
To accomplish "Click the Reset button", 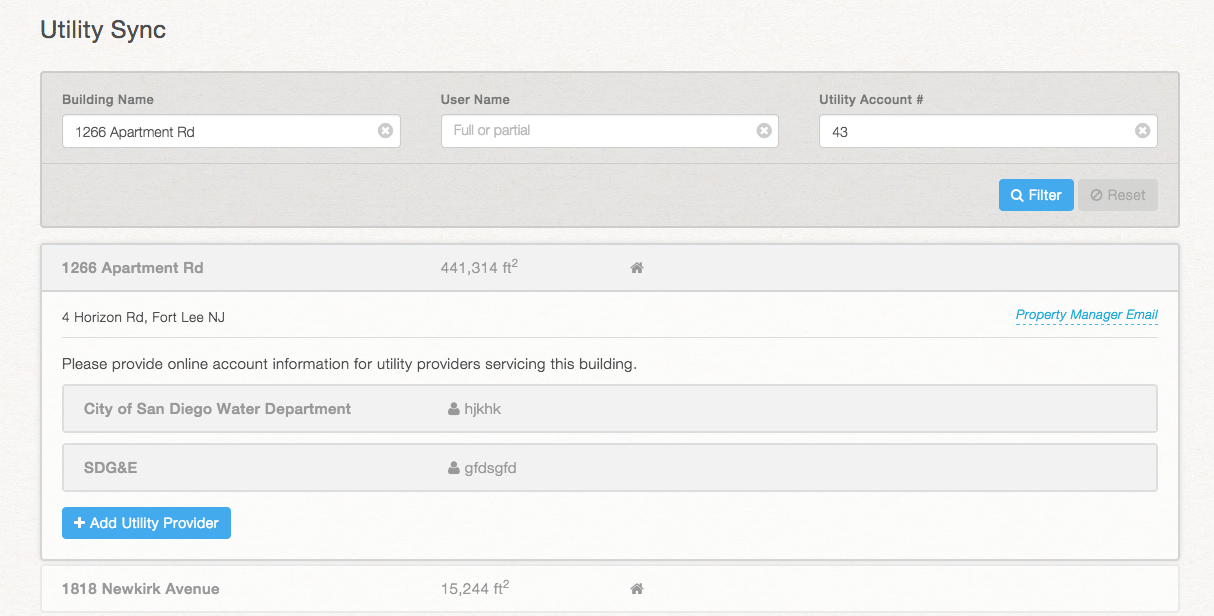I will tap(1118, 195).
